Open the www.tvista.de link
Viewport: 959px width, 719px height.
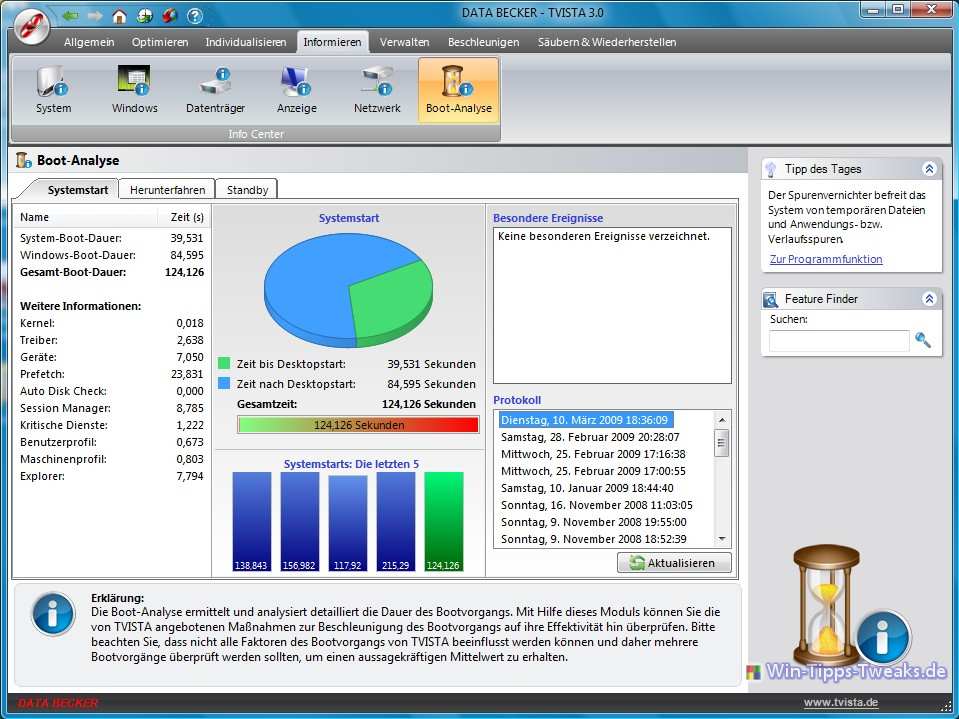point(841,702)
